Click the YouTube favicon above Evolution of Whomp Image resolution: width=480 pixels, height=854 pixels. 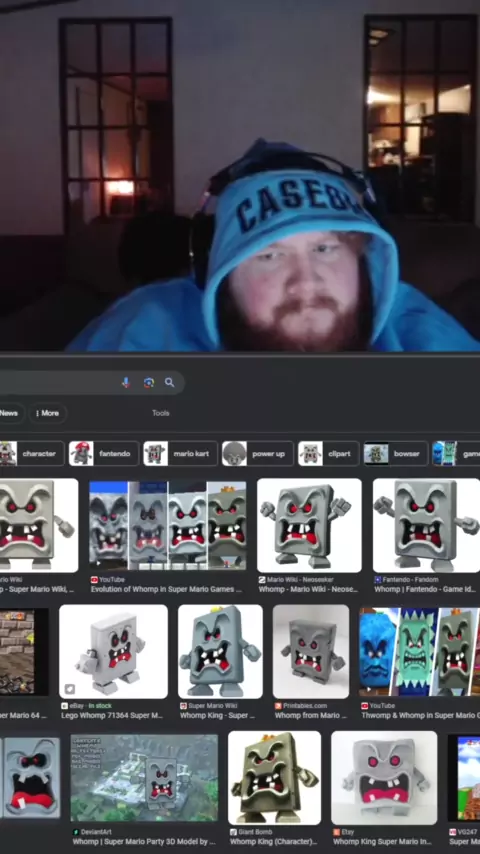coord(94,580)
